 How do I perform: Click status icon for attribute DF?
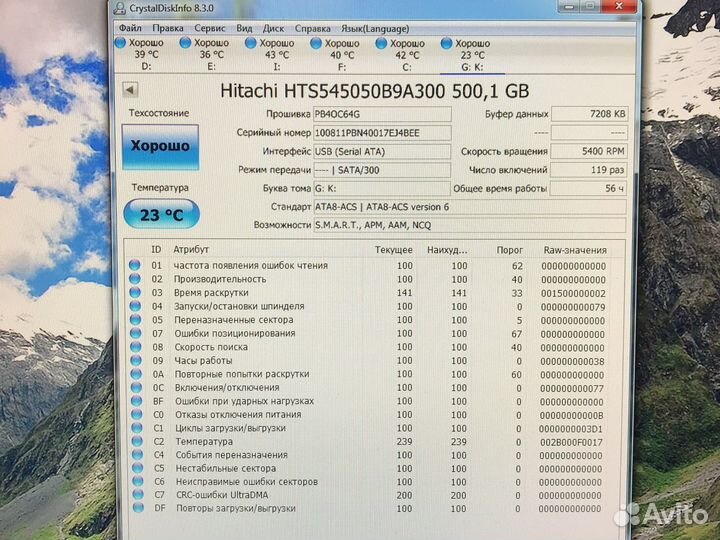point(139,508)
